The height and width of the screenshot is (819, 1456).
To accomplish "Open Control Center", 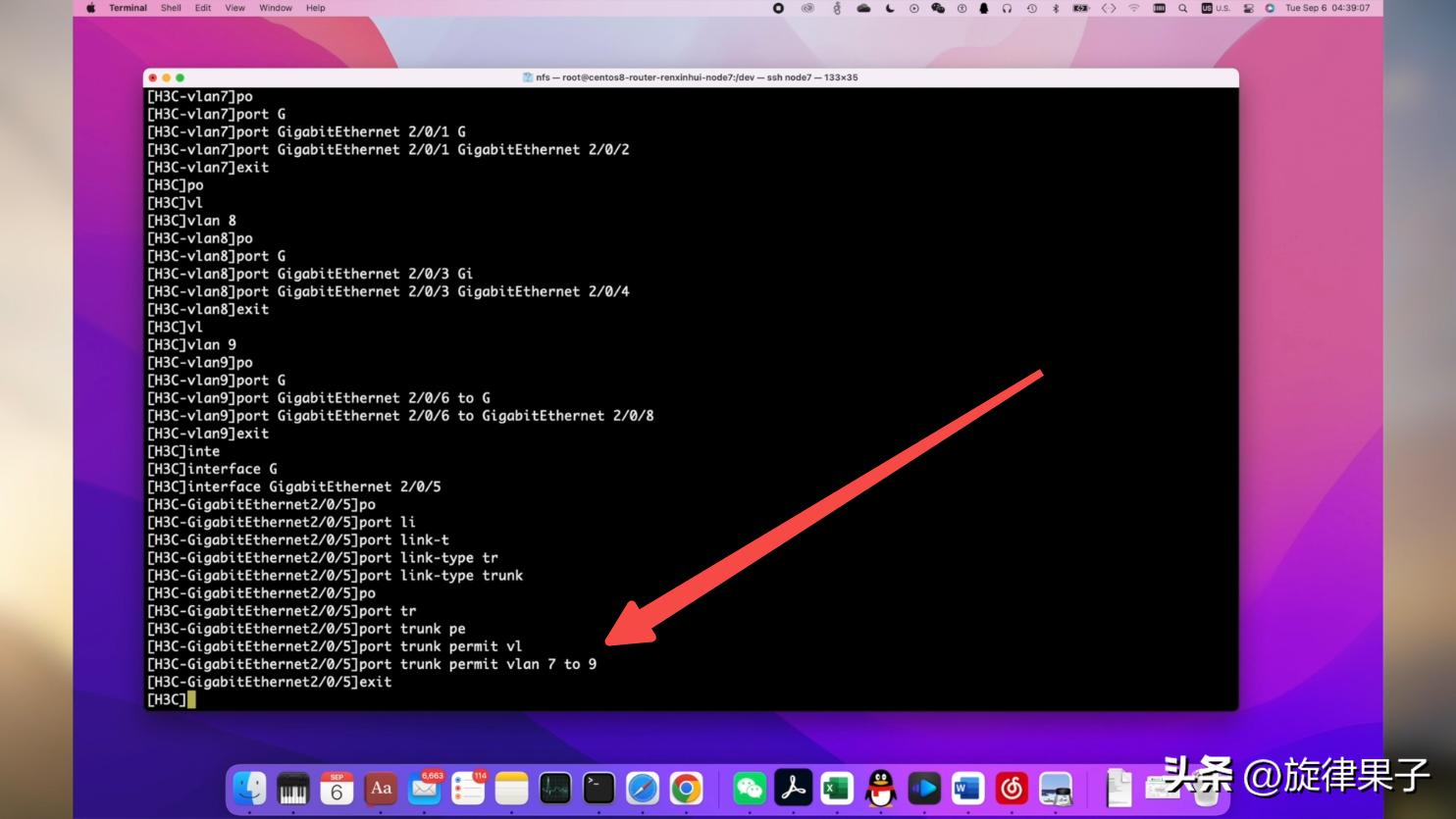I will point(1248,8).
